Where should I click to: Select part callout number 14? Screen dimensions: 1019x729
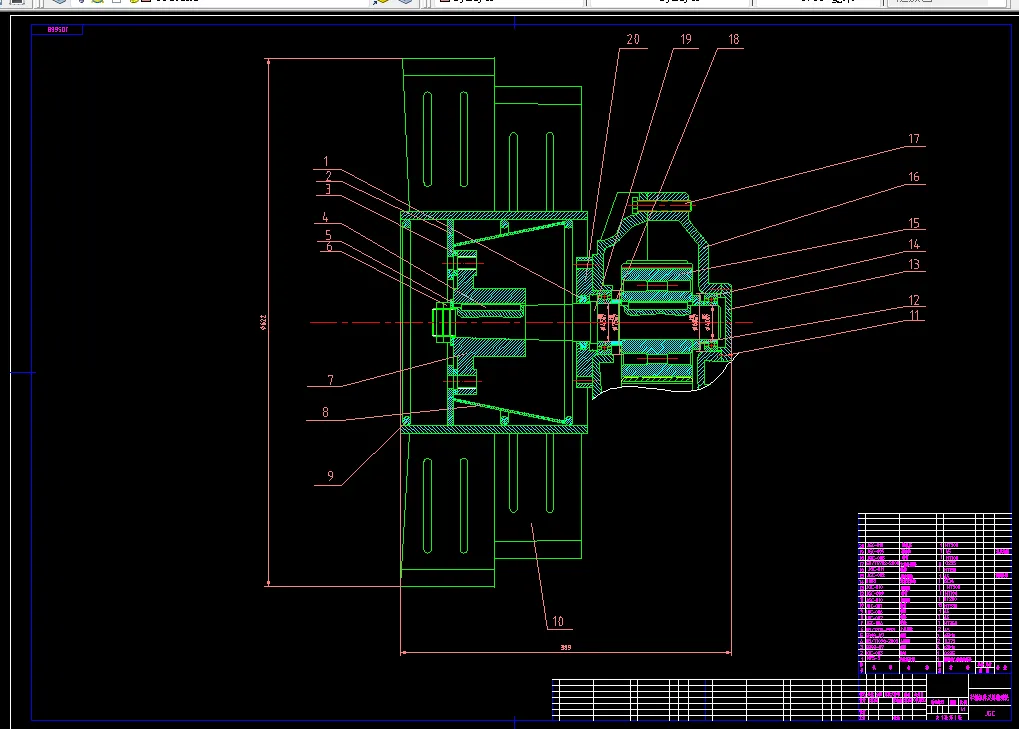914,244
